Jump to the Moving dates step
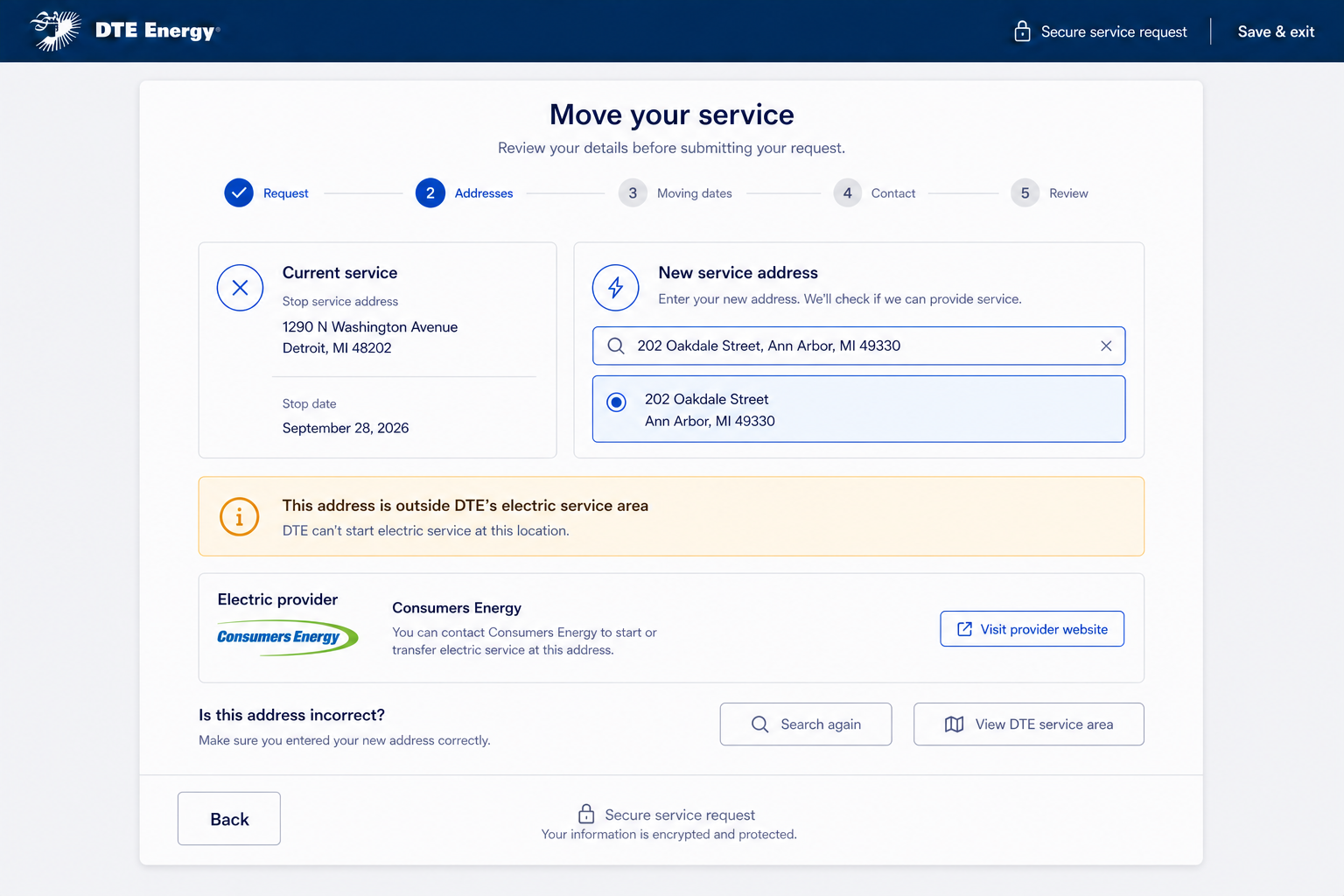 coord(695,193)
